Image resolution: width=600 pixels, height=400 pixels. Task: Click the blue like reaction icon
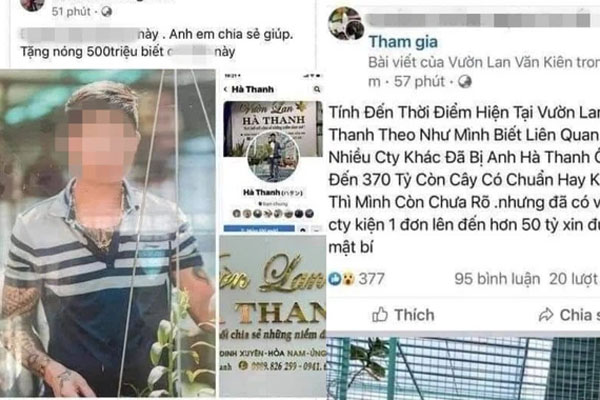[x=334, y=279]
